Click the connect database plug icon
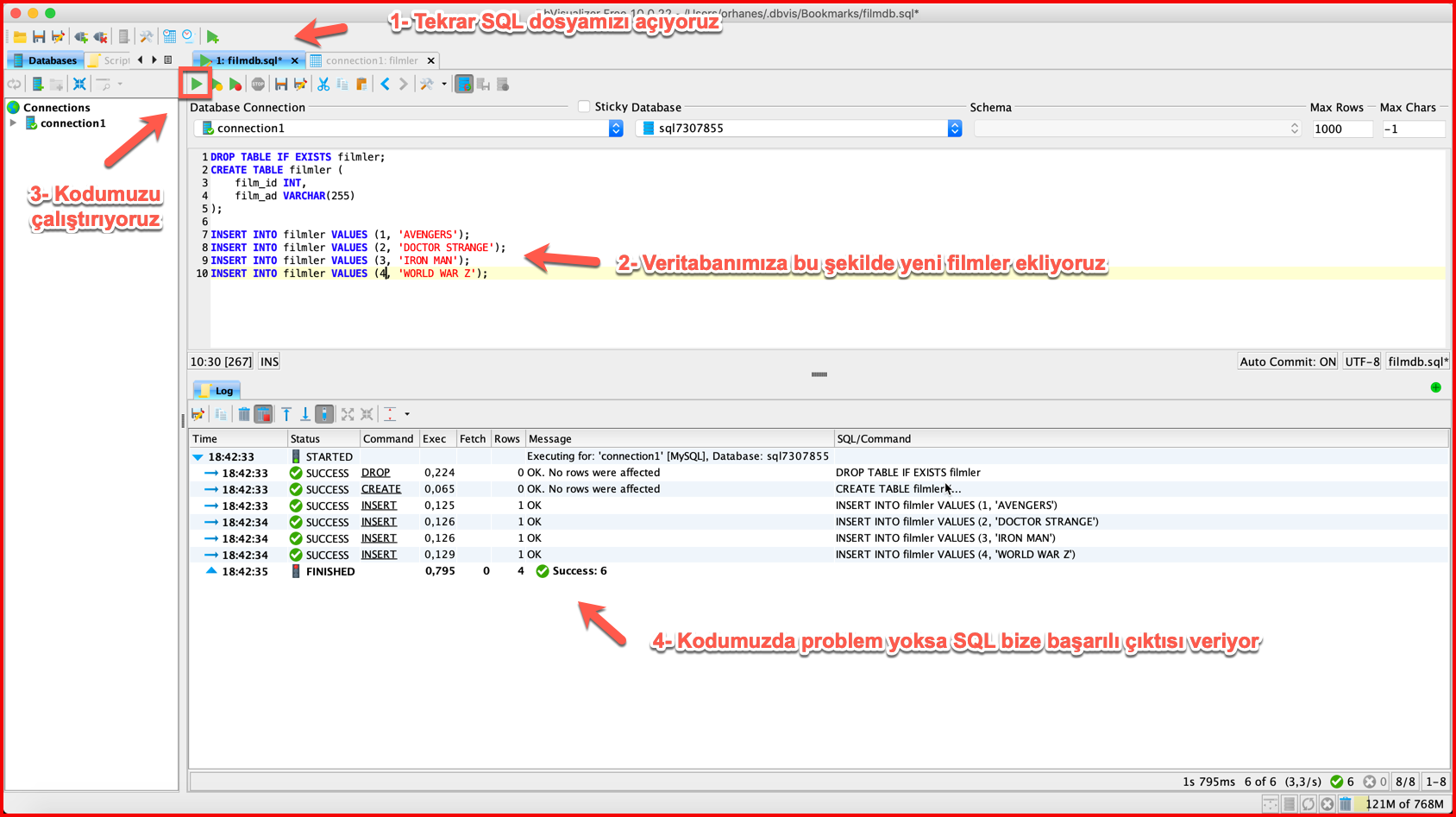The height and width of the screenshot is (817, 1456). coord(81,36)
